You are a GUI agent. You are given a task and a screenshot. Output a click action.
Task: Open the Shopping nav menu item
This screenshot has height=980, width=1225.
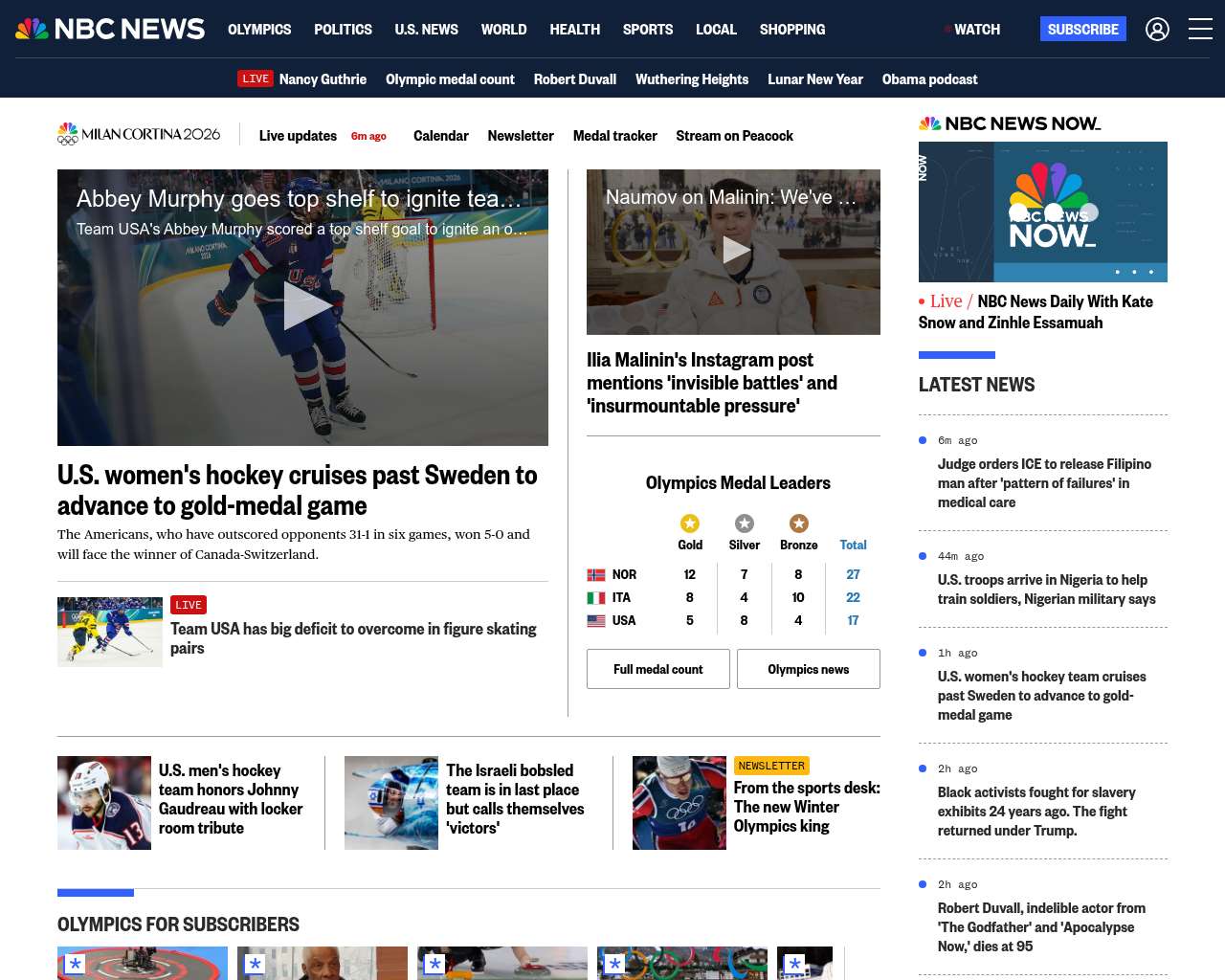(792, 30)
